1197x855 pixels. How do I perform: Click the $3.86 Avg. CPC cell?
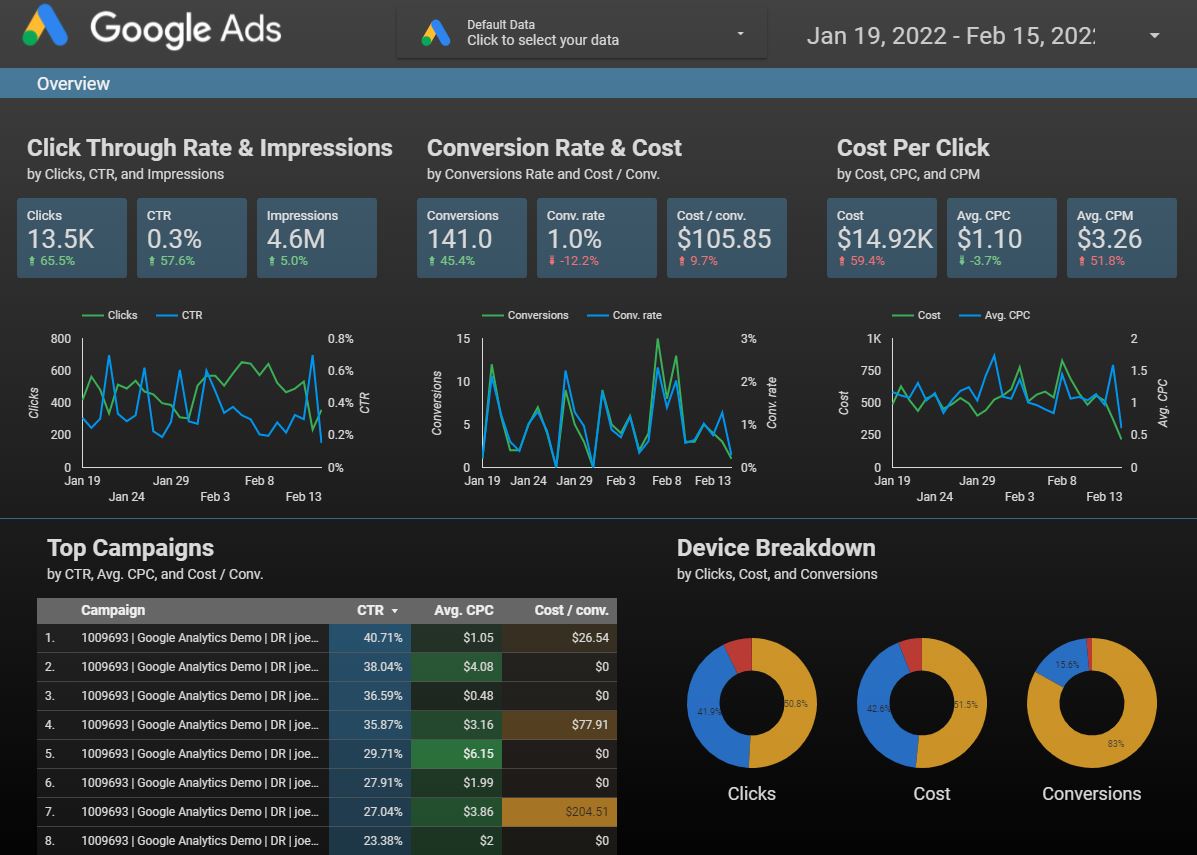[457, 811]
